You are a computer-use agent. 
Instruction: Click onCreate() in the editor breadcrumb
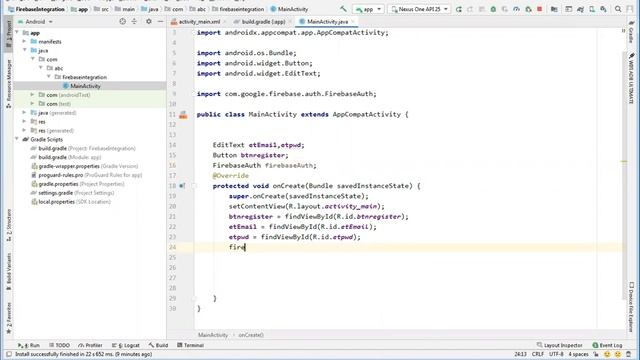[251, 335]
